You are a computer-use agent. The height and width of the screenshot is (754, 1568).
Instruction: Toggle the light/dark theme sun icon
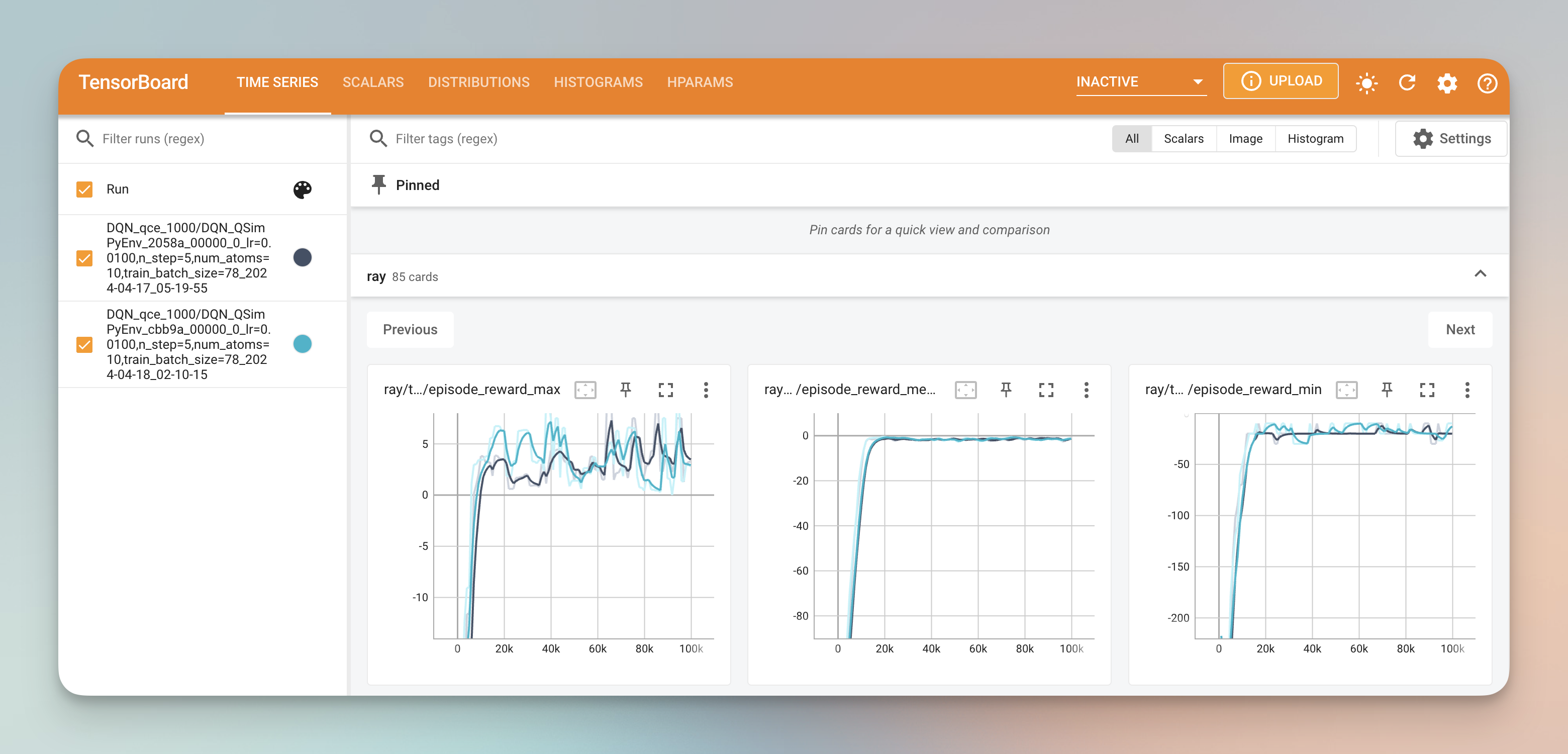[x=1366, y=82]
